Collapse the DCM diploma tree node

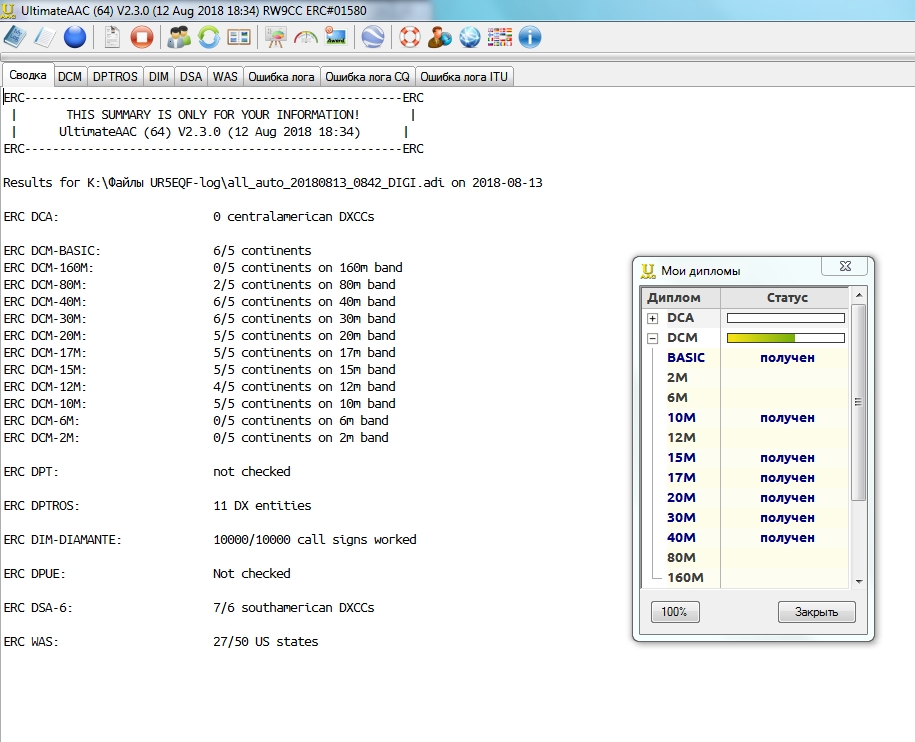[652, 338]
